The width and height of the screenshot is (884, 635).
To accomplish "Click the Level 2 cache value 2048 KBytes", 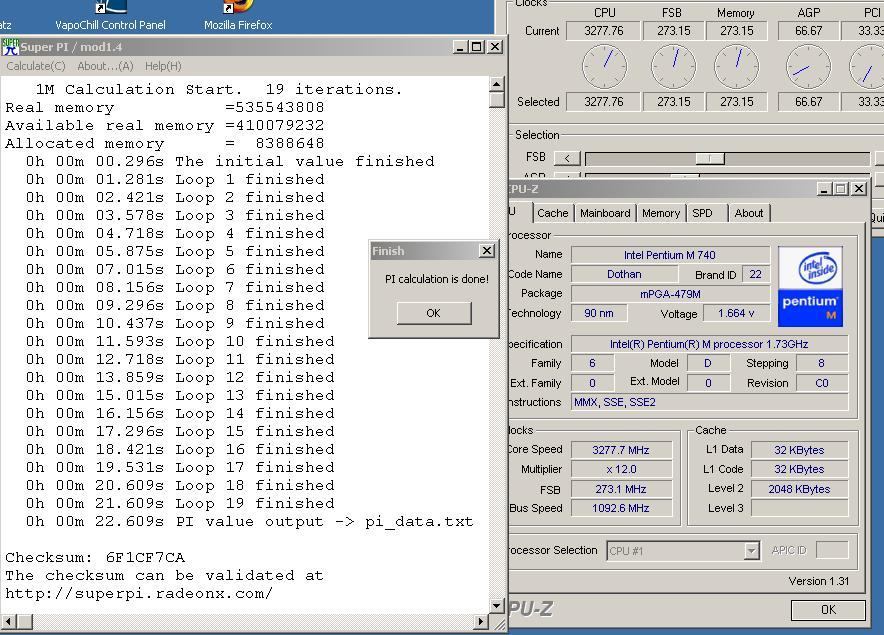I will click(799, 489).
